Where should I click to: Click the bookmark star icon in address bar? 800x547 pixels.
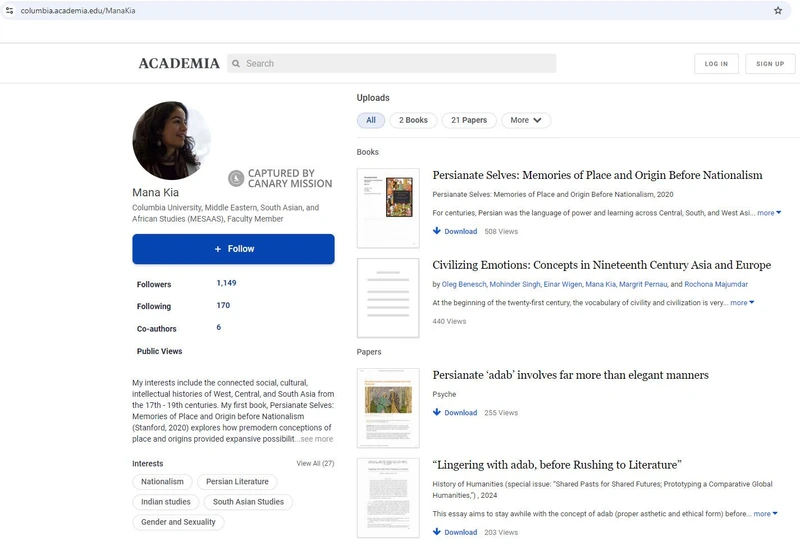(x=778, y=10)
